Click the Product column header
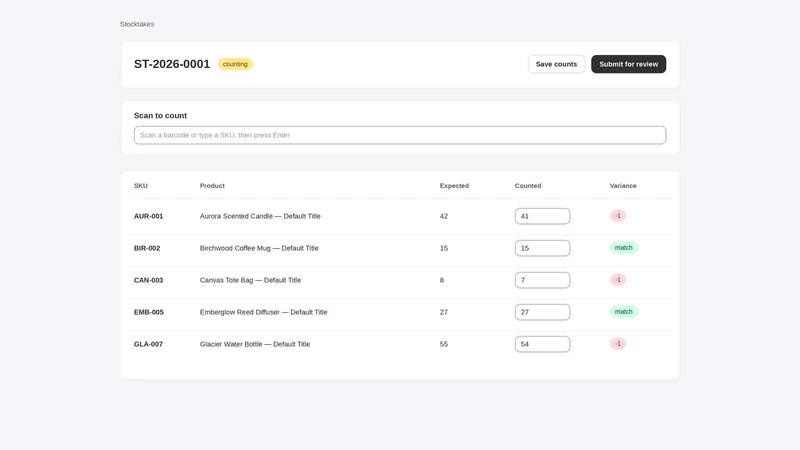Image resolution: width=800 pixels, height=450 pixels. [x=212, y=186]
